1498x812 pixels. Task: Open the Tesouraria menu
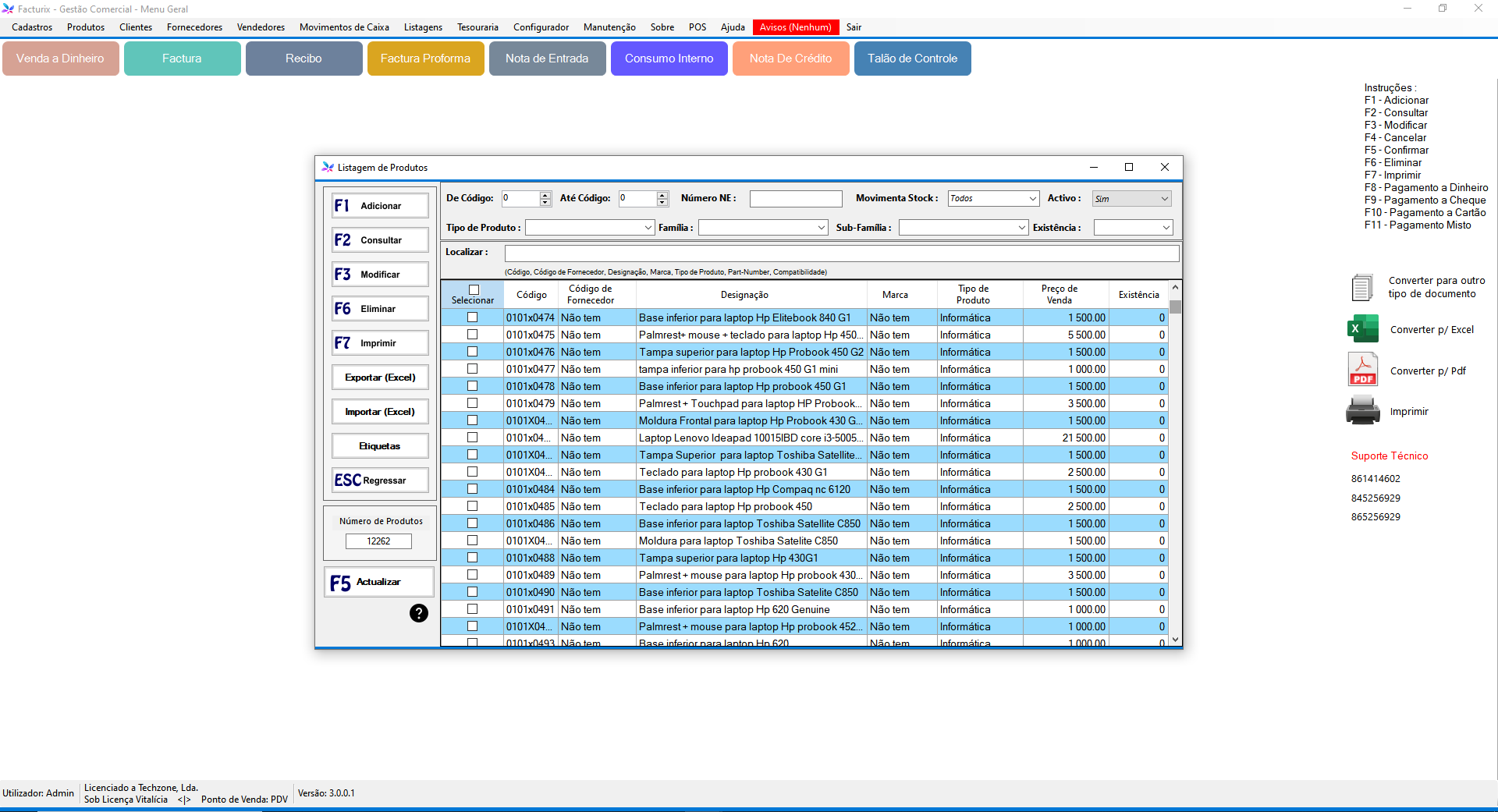point(477,27)
